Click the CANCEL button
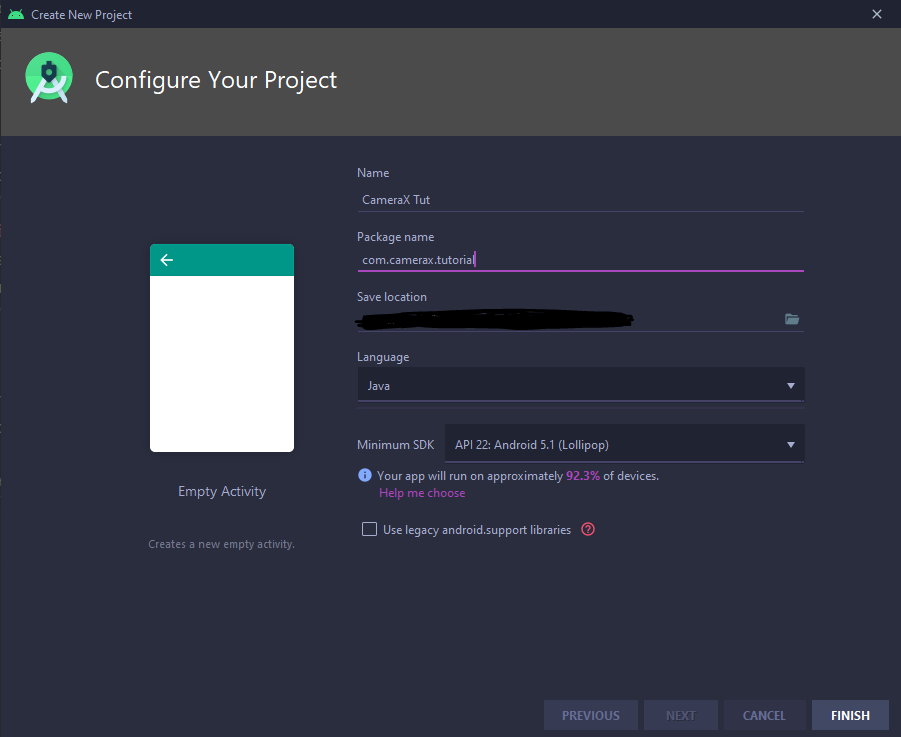This screenshot has height=737, width=901. [764, 715]
